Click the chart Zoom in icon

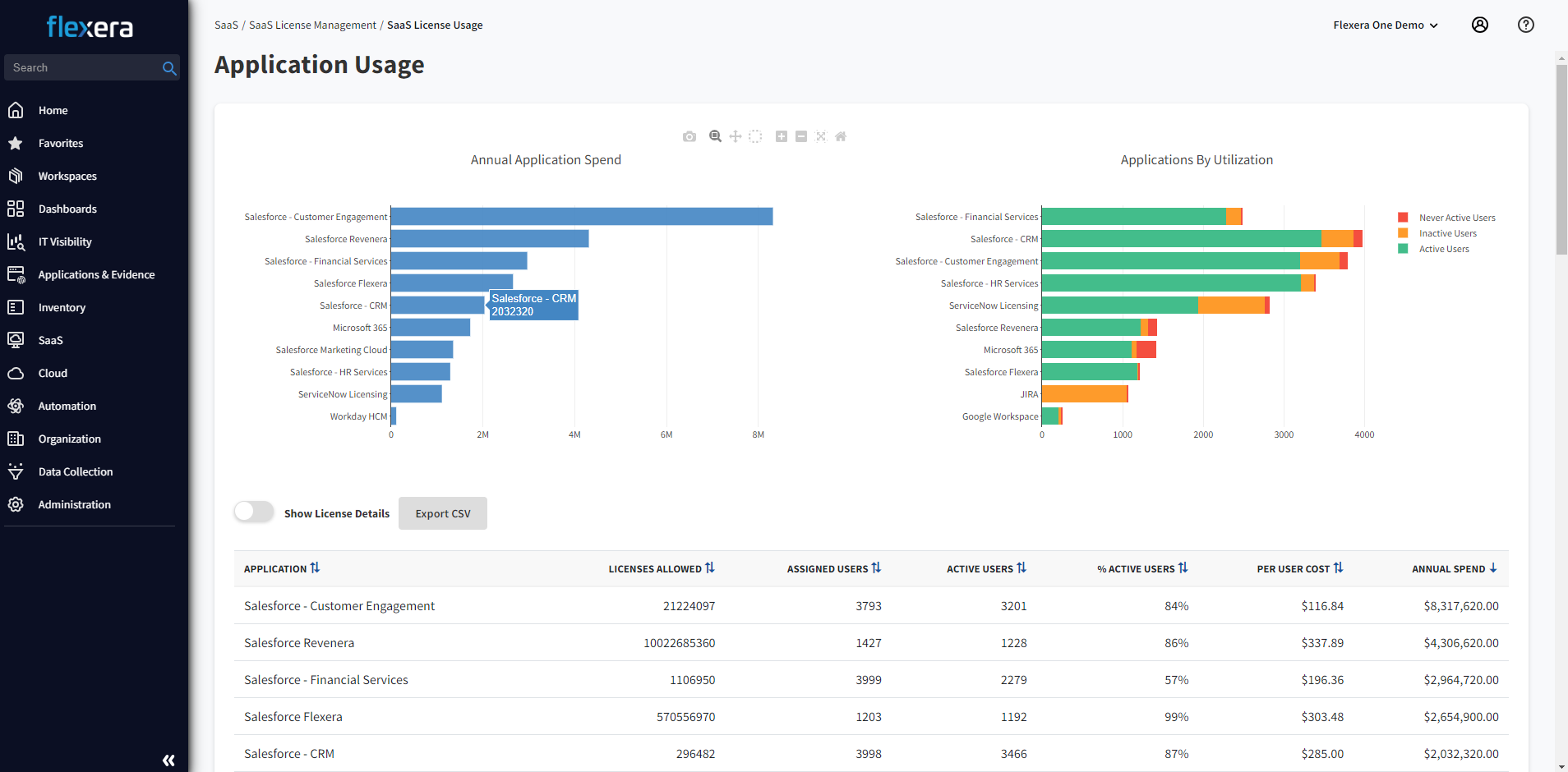782,136
